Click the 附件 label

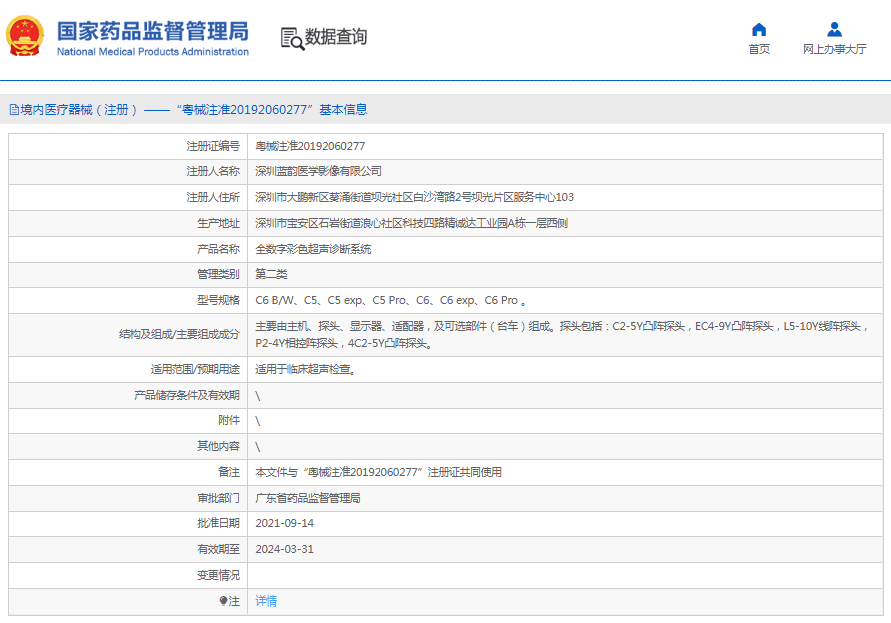click(x=229, y=421)
